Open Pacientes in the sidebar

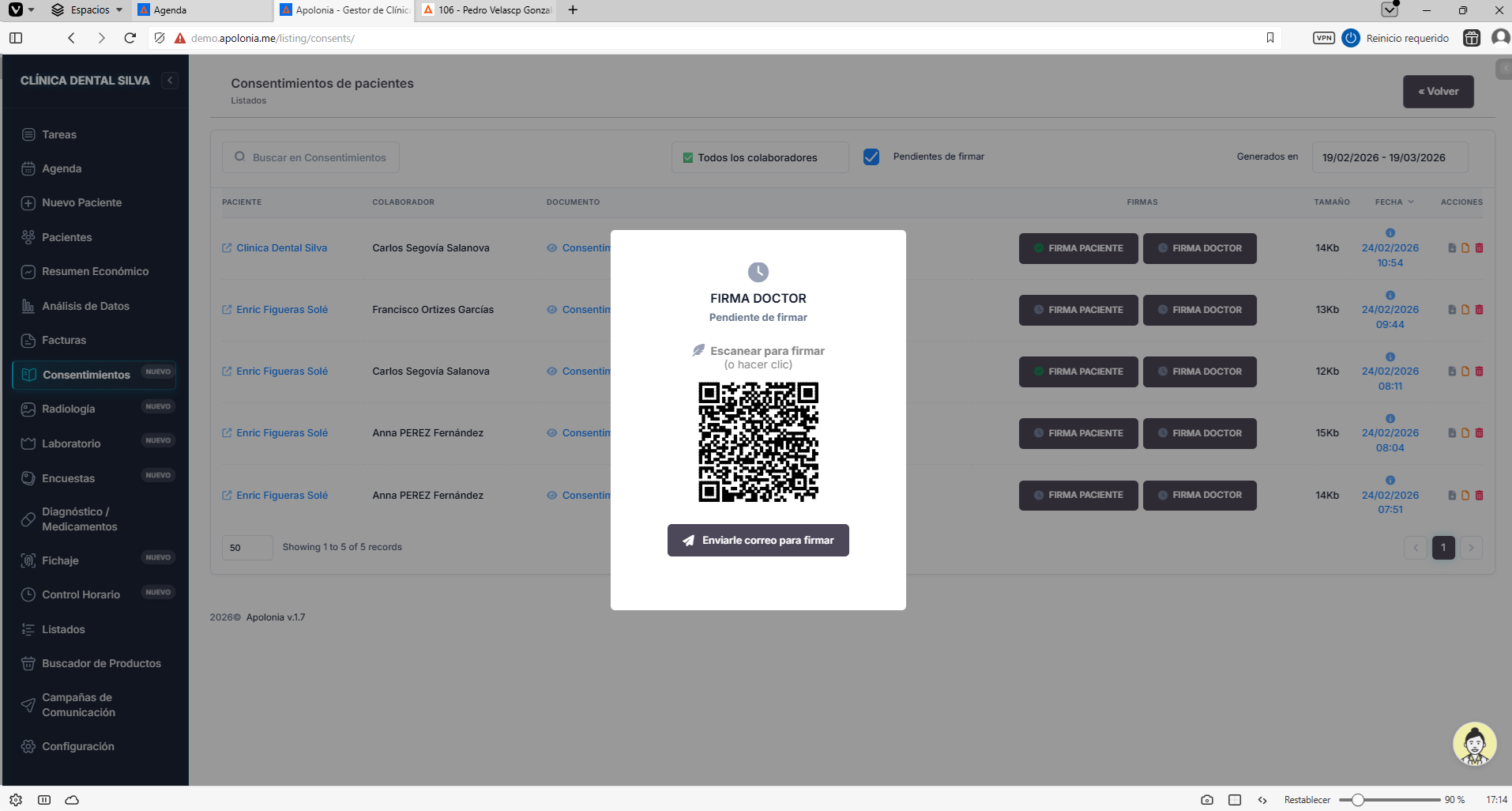(x=67, y=238)
